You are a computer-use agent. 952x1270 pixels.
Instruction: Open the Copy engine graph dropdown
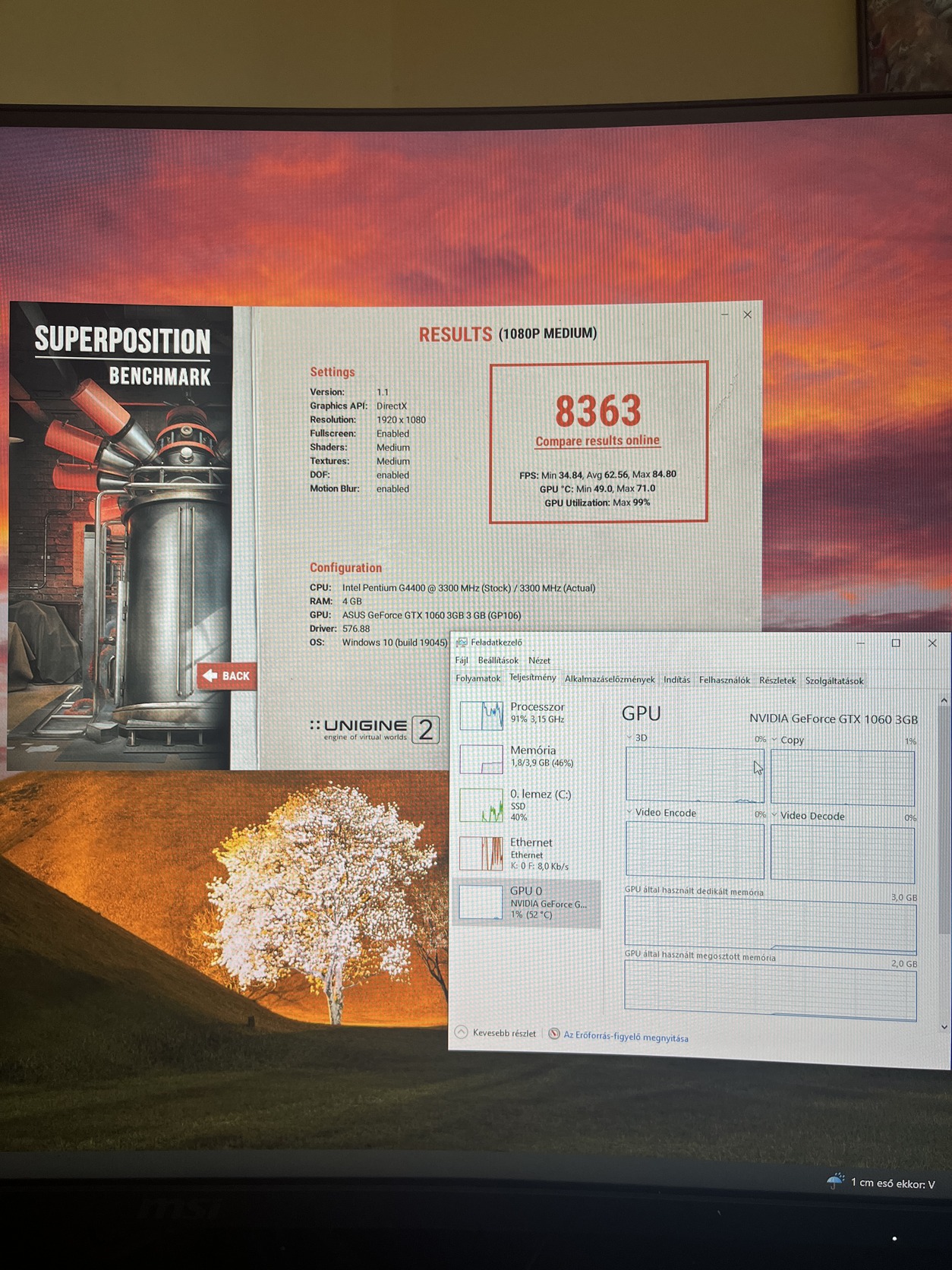tap(774, 739)
